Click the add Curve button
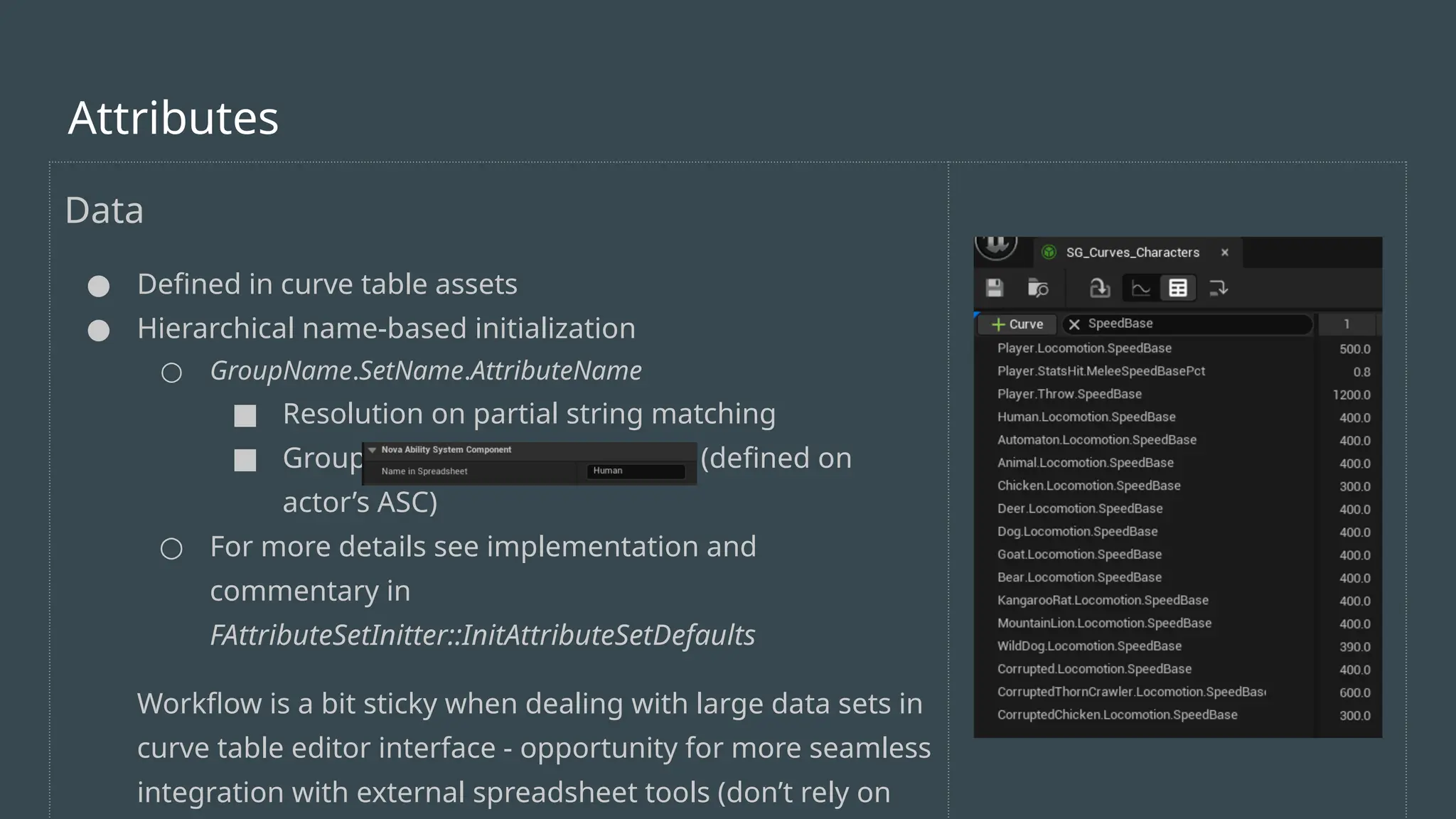Viewport: 1456px width, 819px height. (1017, 324)
